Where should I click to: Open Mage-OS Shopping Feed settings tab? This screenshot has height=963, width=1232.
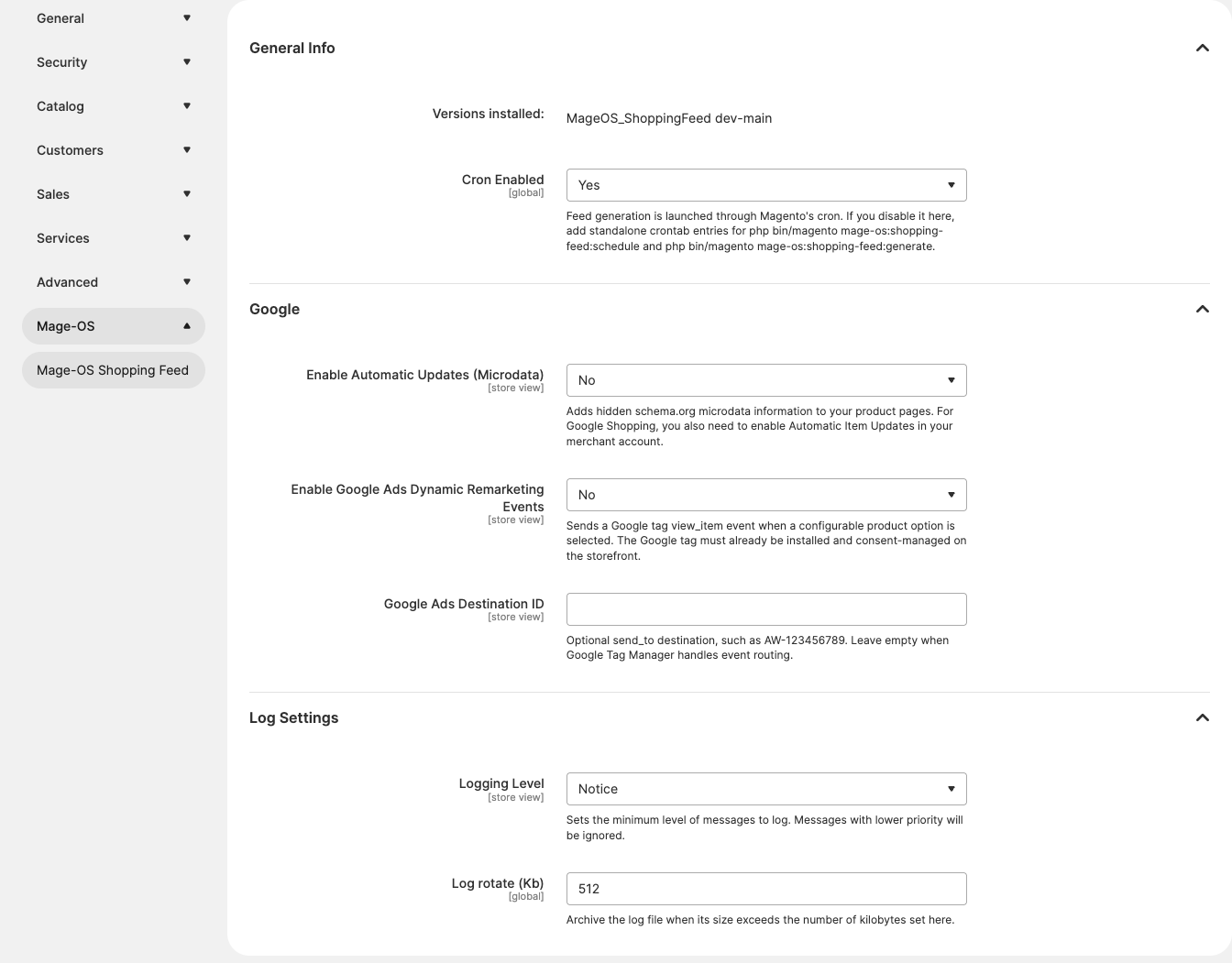click(x=113, y=370)
